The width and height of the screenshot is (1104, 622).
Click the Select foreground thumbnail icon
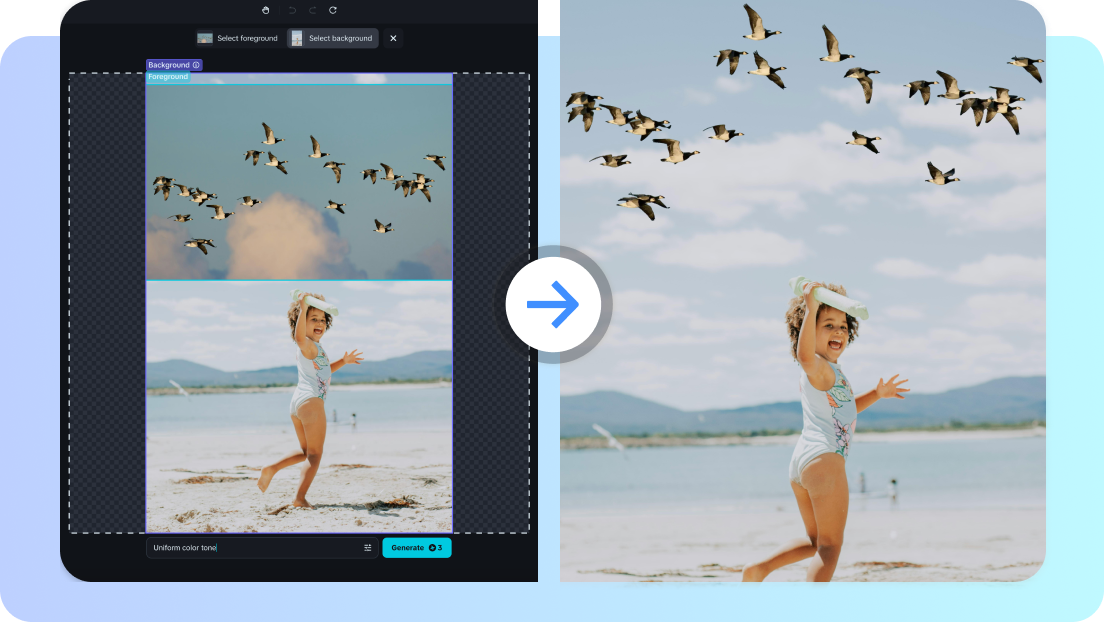pos(205,38)
